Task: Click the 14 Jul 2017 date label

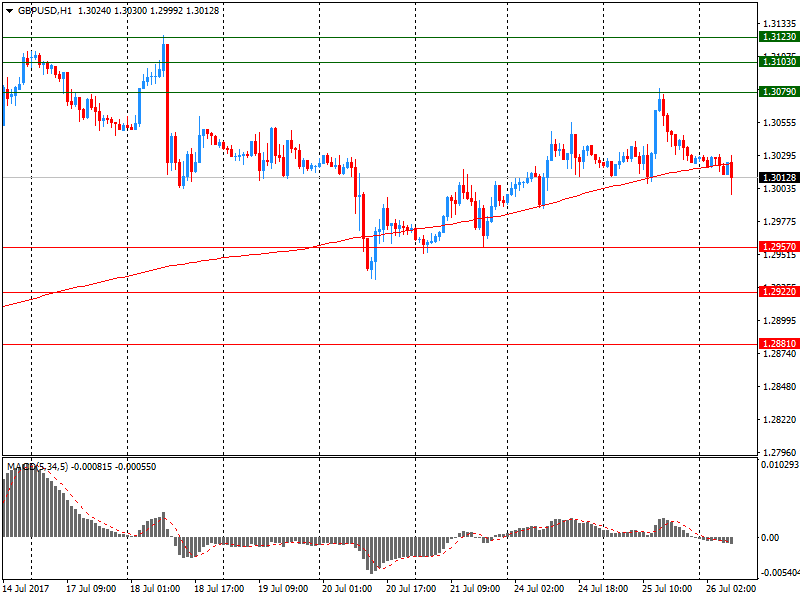Action: [26, 589]
